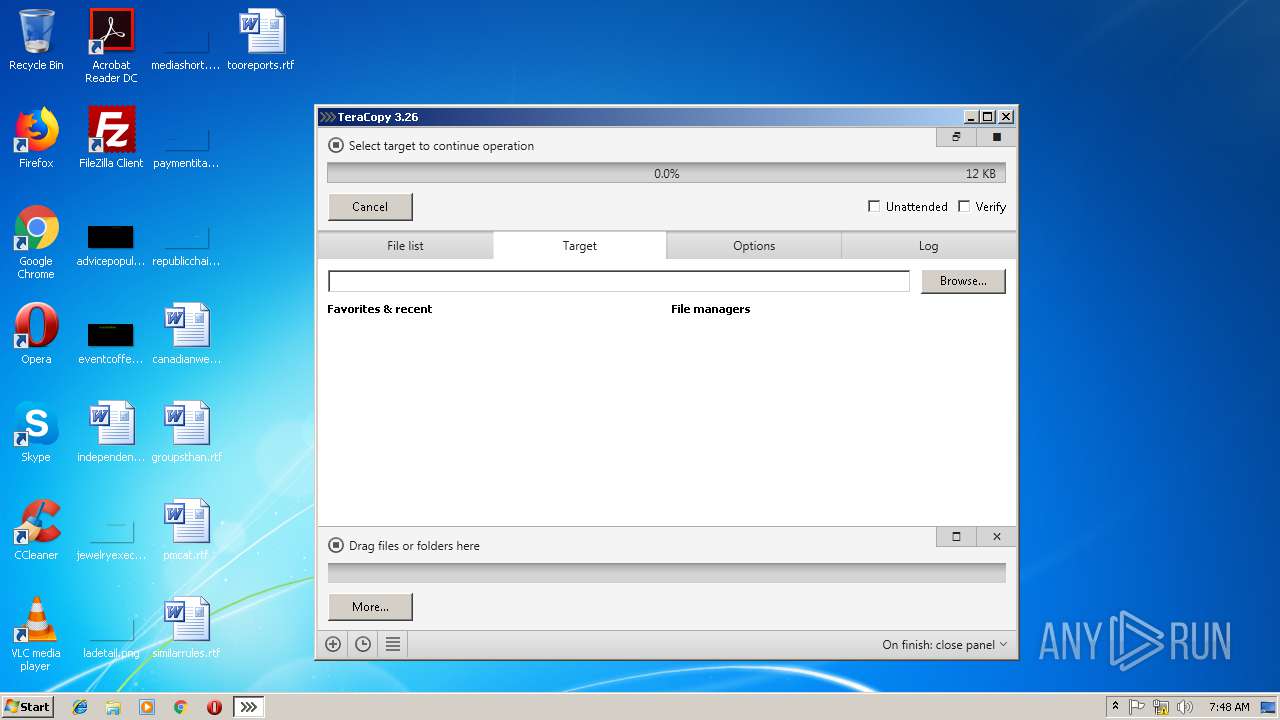Select the CCleaner desktop shortcut
Image resolution: width=1280 pixels, height=720 pixels.
pyautogui.click(x=36, y=530)
